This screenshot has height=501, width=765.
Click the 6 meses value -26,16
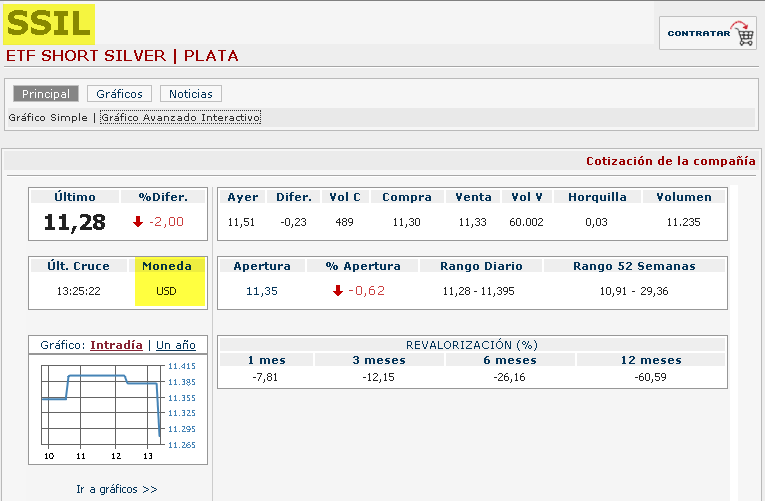(509, 377)
